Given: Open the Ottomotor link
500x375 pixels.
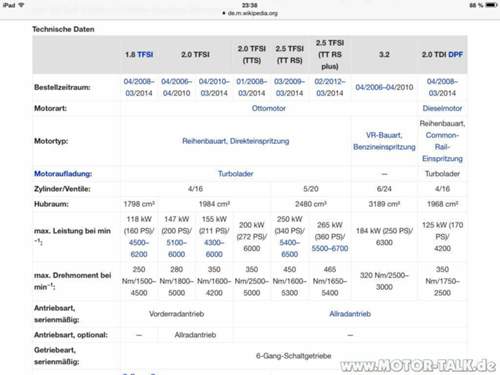Looking at the screenshot, I should click(x=269, y=108).
